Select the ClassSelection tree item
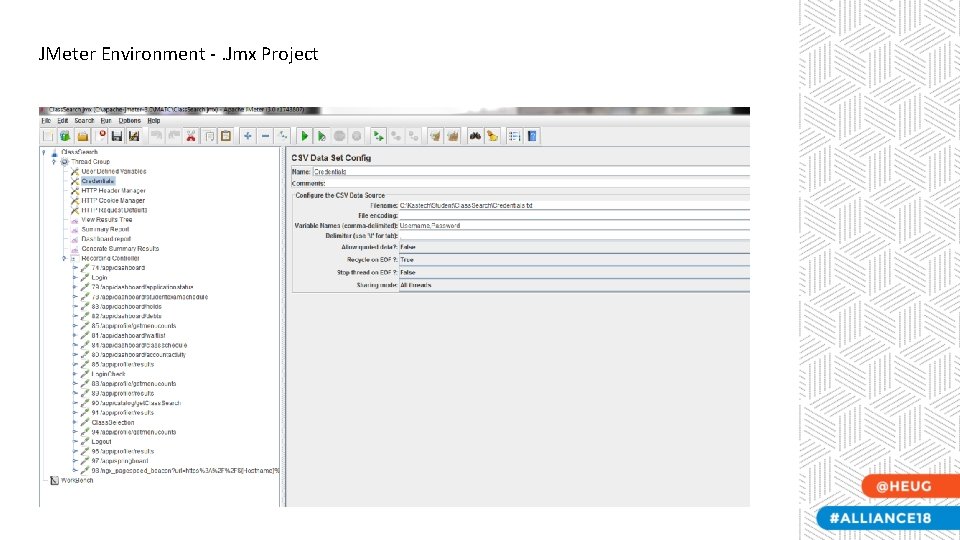Screen dimensions: 960x540 tap(113, 422)
